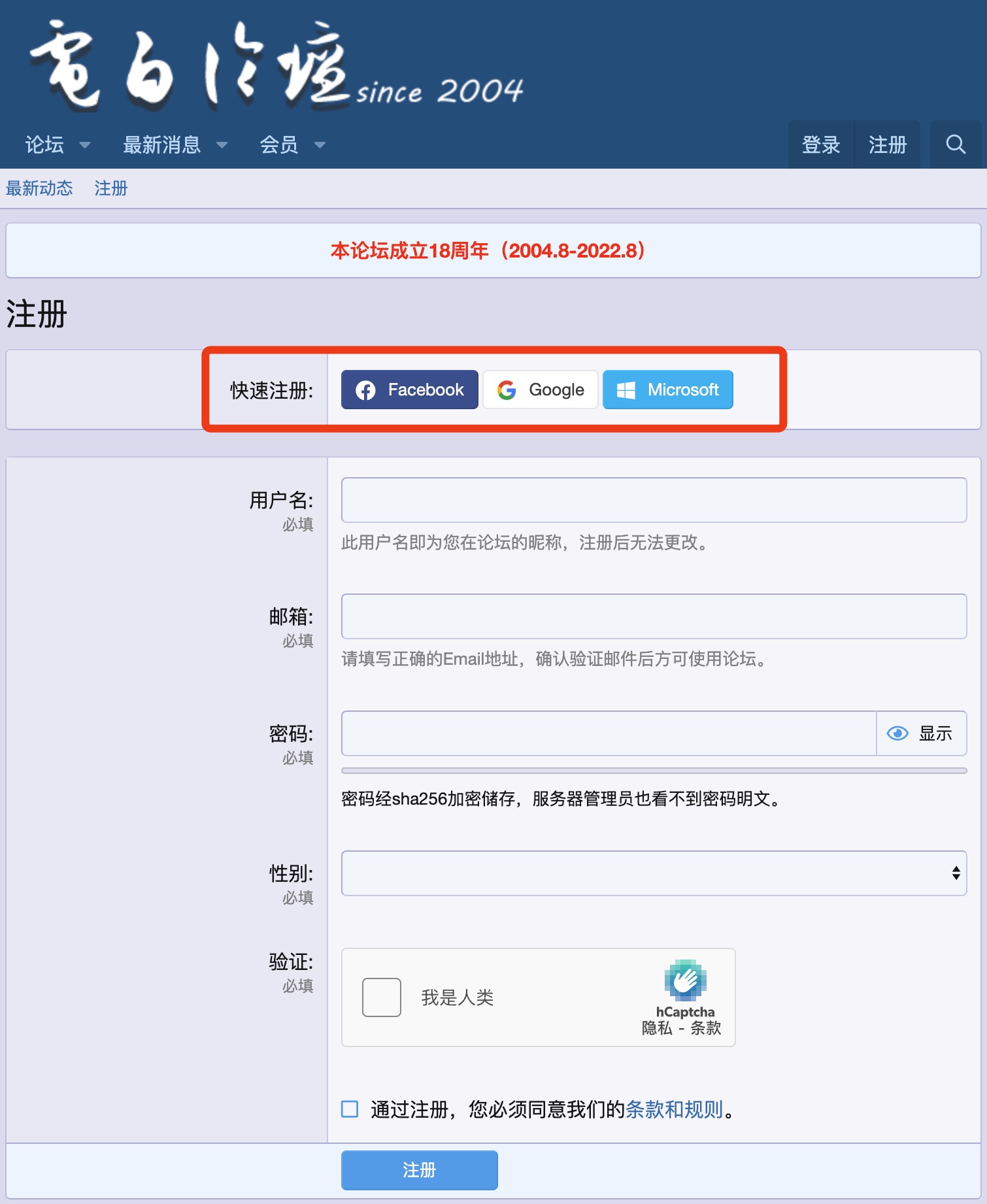Click the Facebook quick register button
987x1204 pixels.
(409, 390)
